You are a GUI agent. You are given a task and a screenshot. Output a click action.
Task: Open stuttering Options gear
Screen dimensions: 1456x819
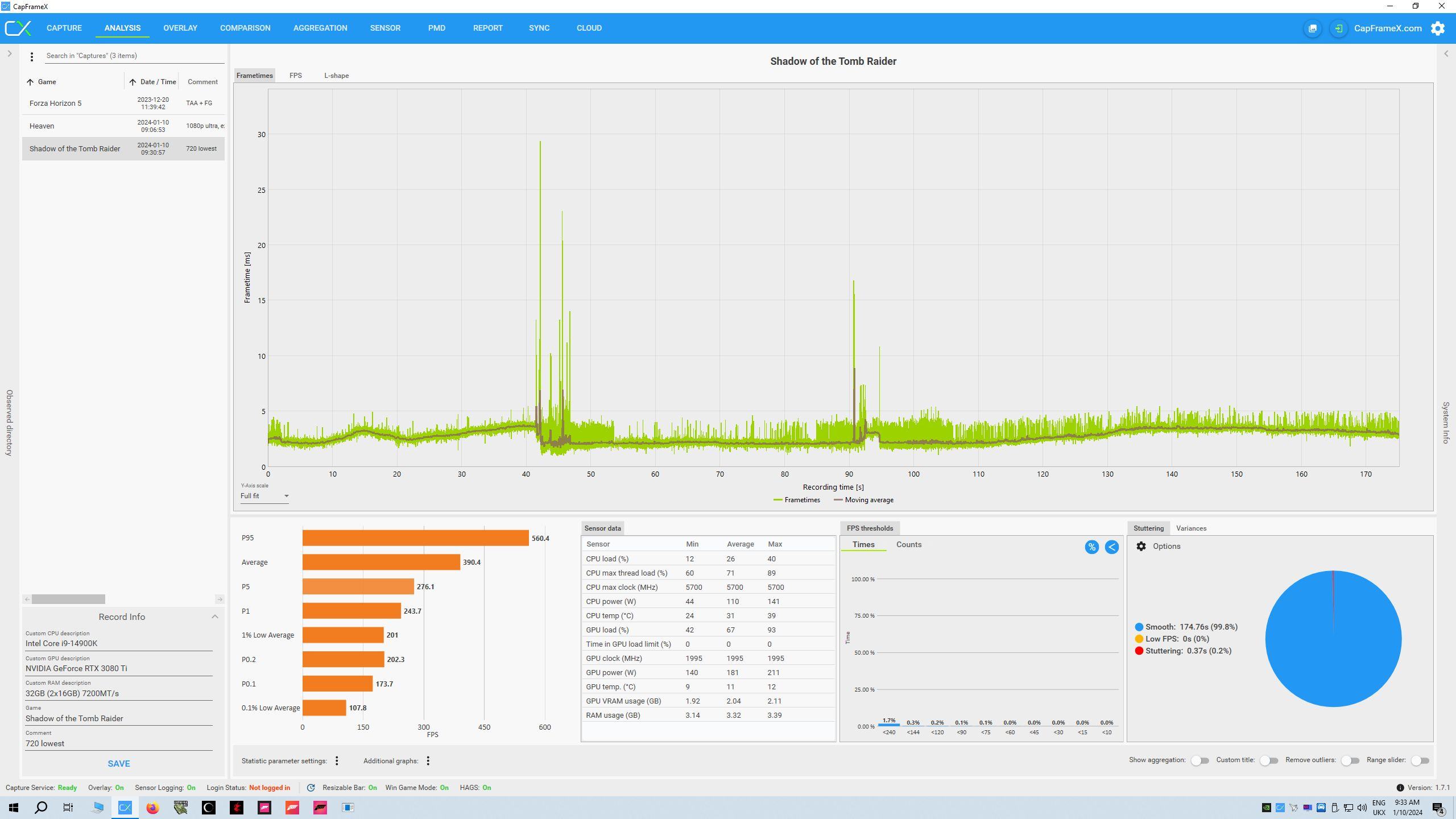click(1141, 546)
